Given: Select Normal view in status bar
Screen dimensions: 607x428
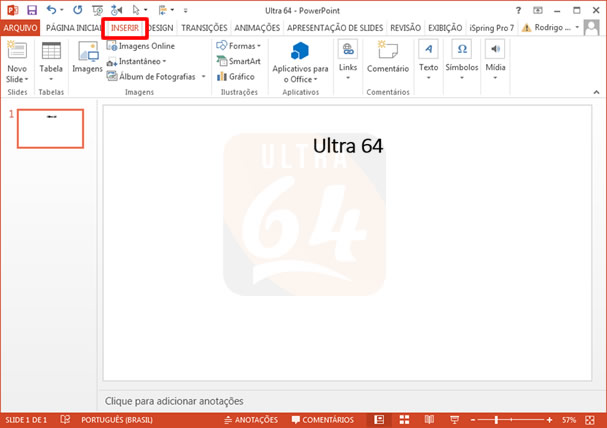Looking at the screenshot, I should point(379,419).
